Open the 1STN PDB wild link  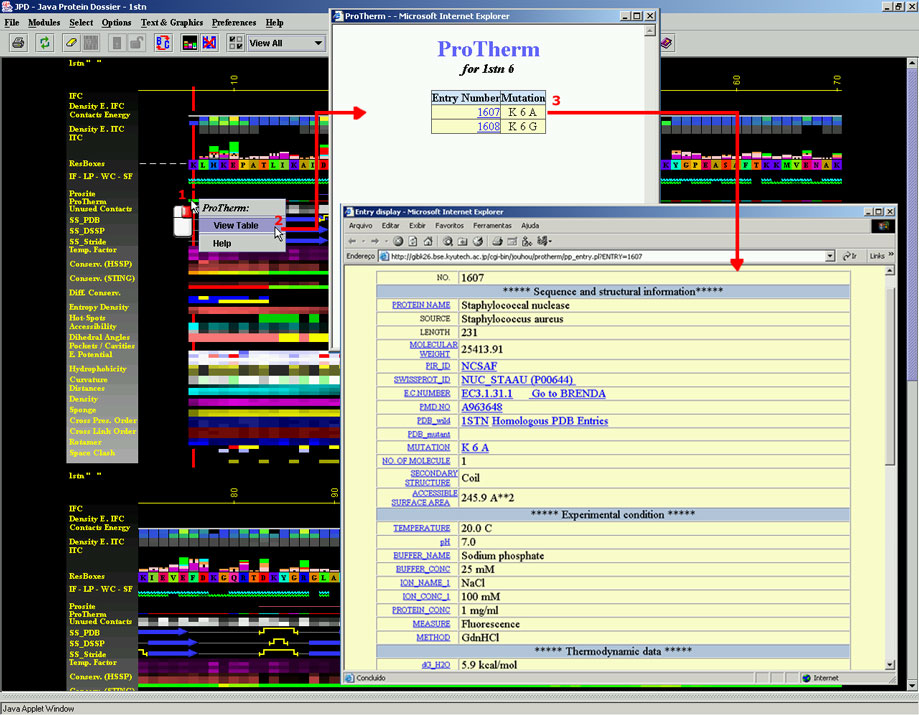(475, 421)
